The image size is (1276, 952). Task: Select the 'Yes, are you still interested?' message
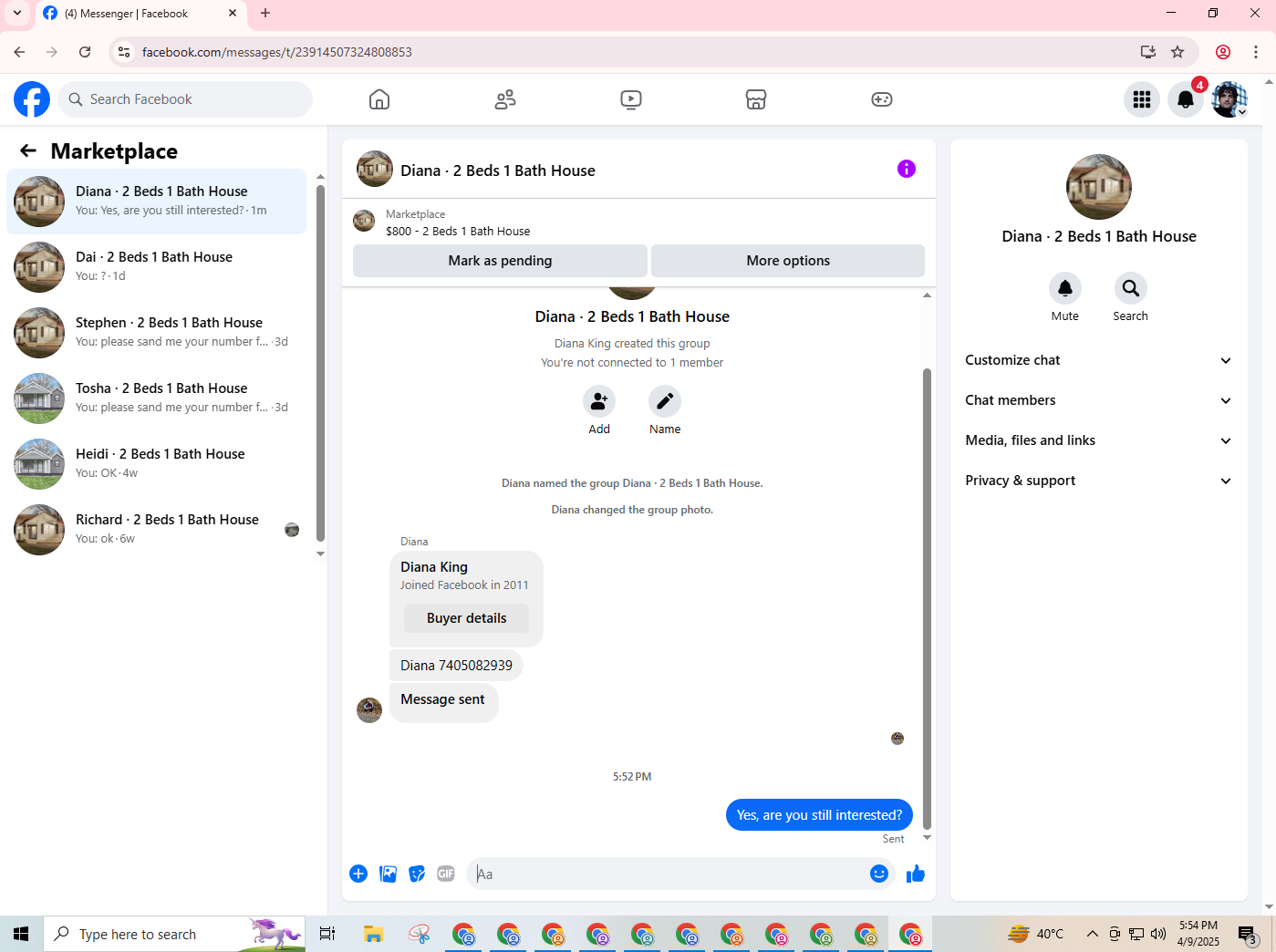819,815
